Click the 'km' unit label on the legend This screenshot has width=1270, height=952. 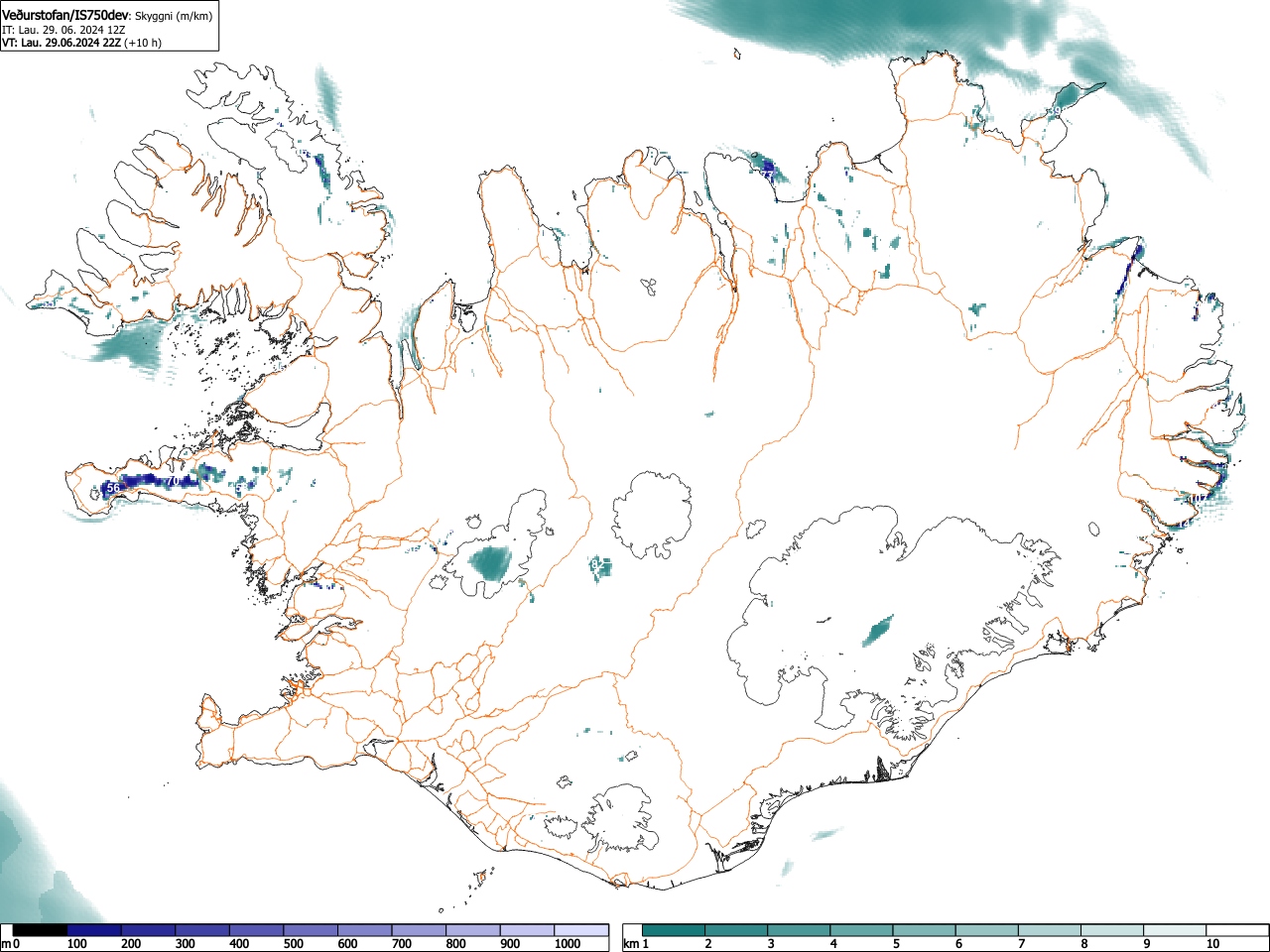point(630,944)
